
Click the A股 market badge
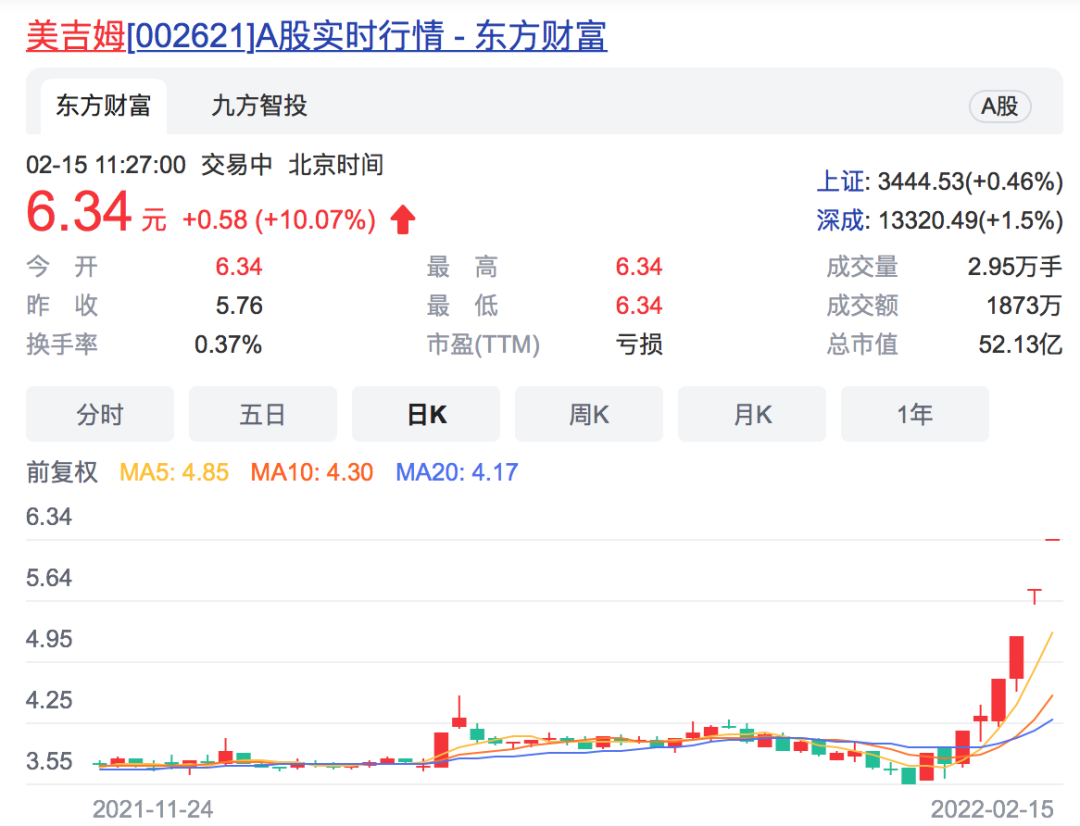tap(999, 106)
